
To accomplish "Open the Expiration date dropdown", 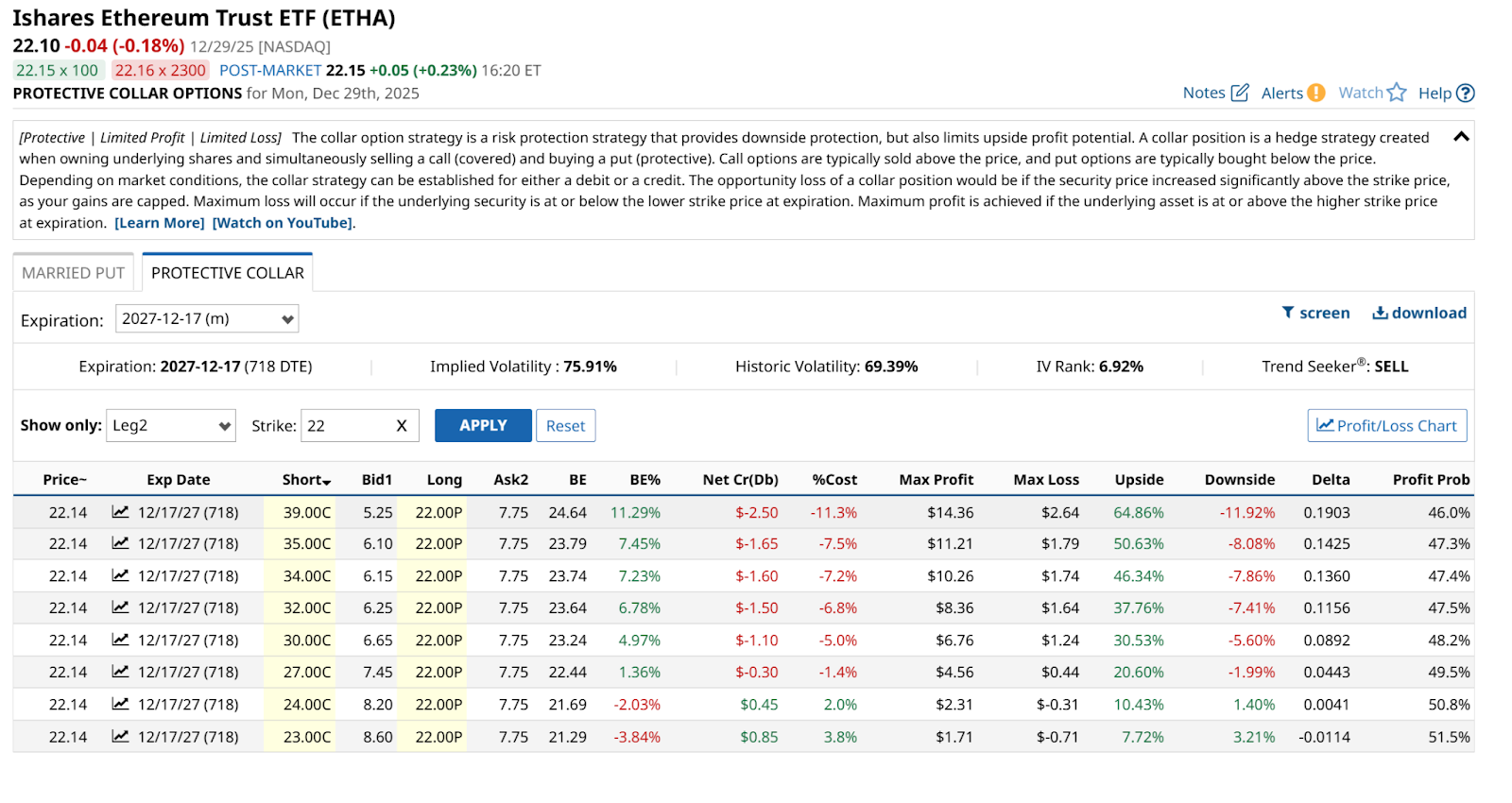I will pyautogui.click(x=207, y=319).
